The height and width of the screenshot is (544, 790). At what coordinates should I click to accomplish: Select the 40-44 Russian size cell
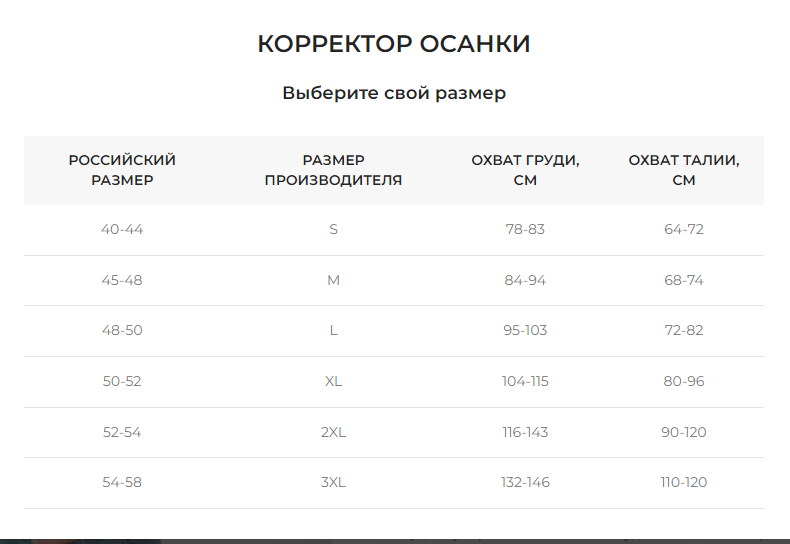(x=122, y=229)
